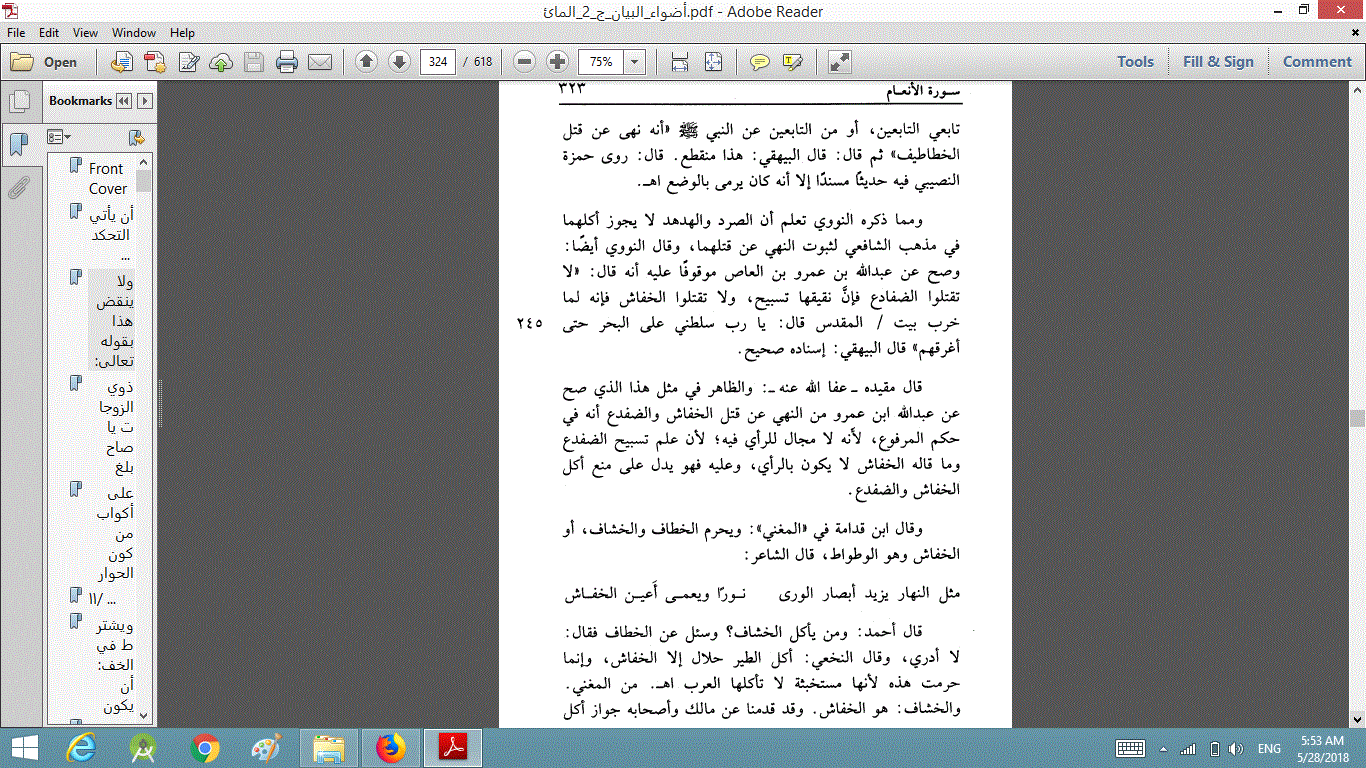This screenshot has height=768, width=1366.
Task: Open File Explorer from taskbar
Action: pyautogui.click(x=328, y=748)
